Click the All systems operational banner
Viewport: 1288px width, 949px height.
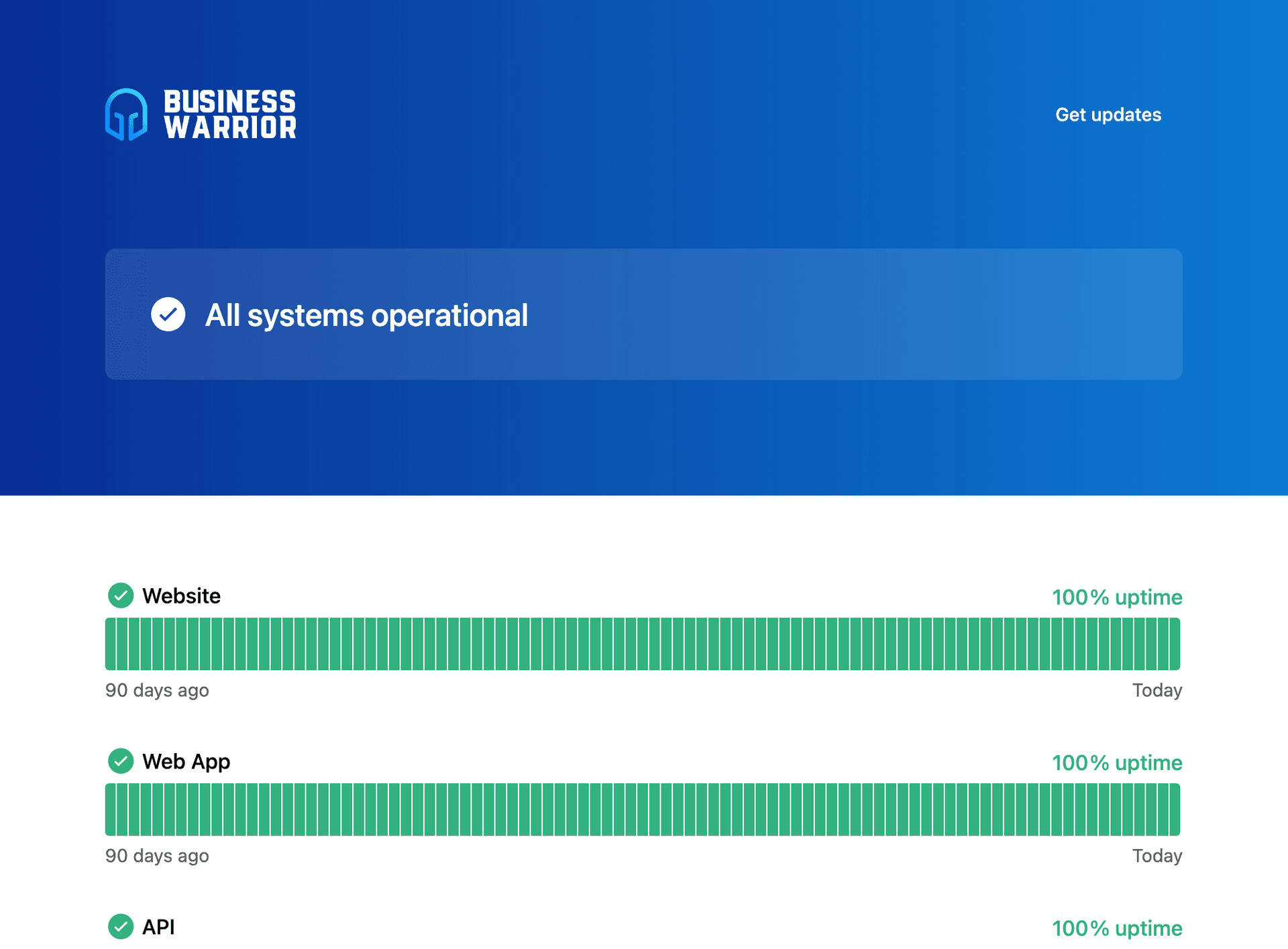coord(643,315)
